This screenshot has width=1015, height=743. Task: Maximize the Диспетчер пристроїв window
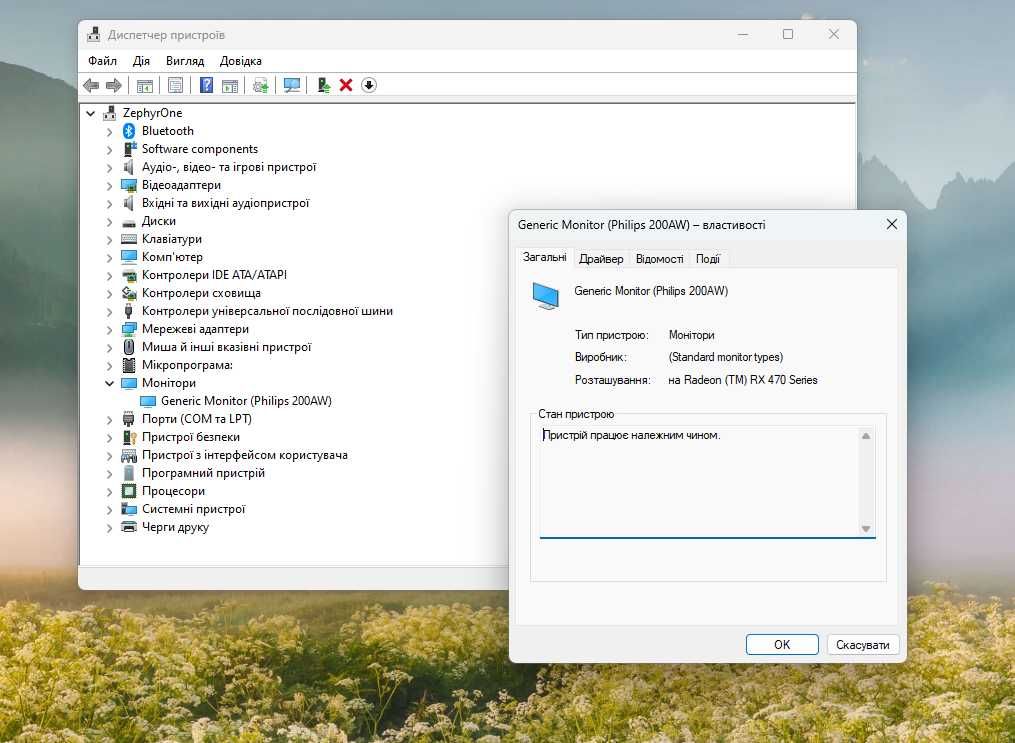click(x=788, y=34)
